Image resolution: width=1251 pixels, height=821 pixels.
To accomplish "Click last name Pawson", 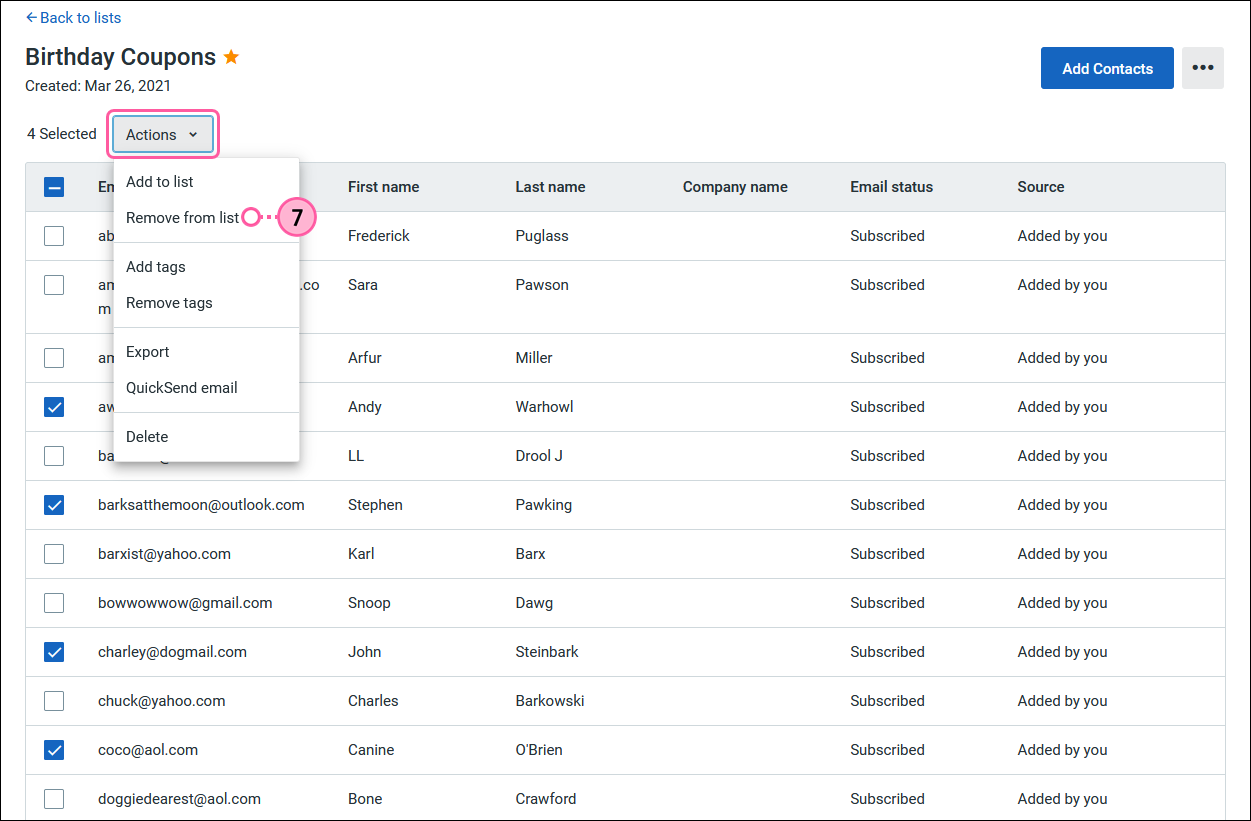I will (x=542, y=285).
